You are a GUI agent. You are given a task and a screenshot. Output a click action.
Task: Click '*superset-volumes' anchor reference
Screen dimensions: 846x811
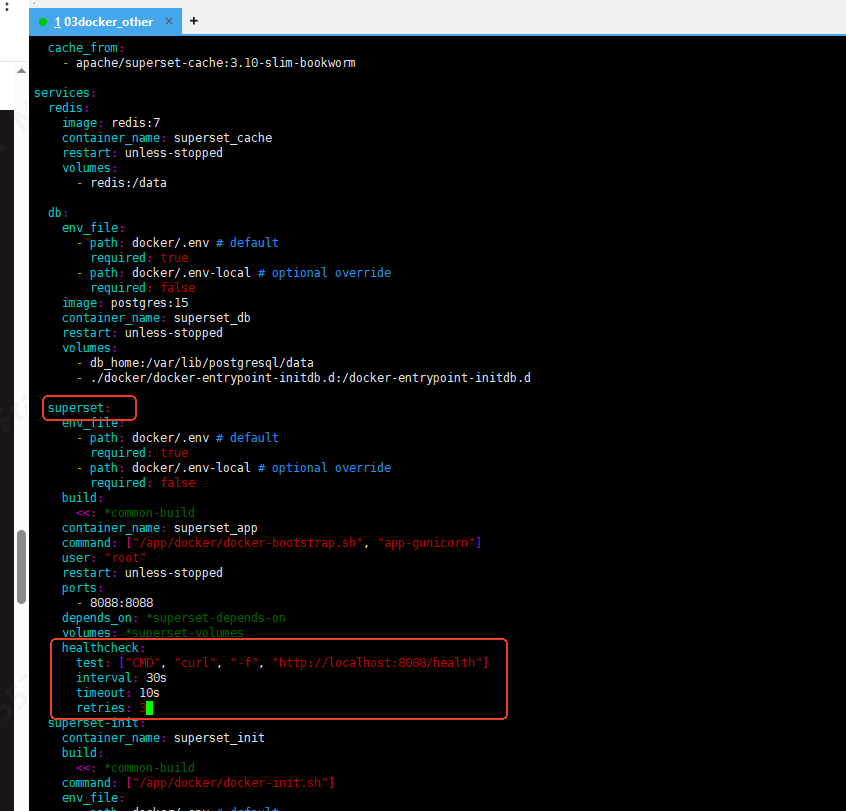tap(185, 633)
